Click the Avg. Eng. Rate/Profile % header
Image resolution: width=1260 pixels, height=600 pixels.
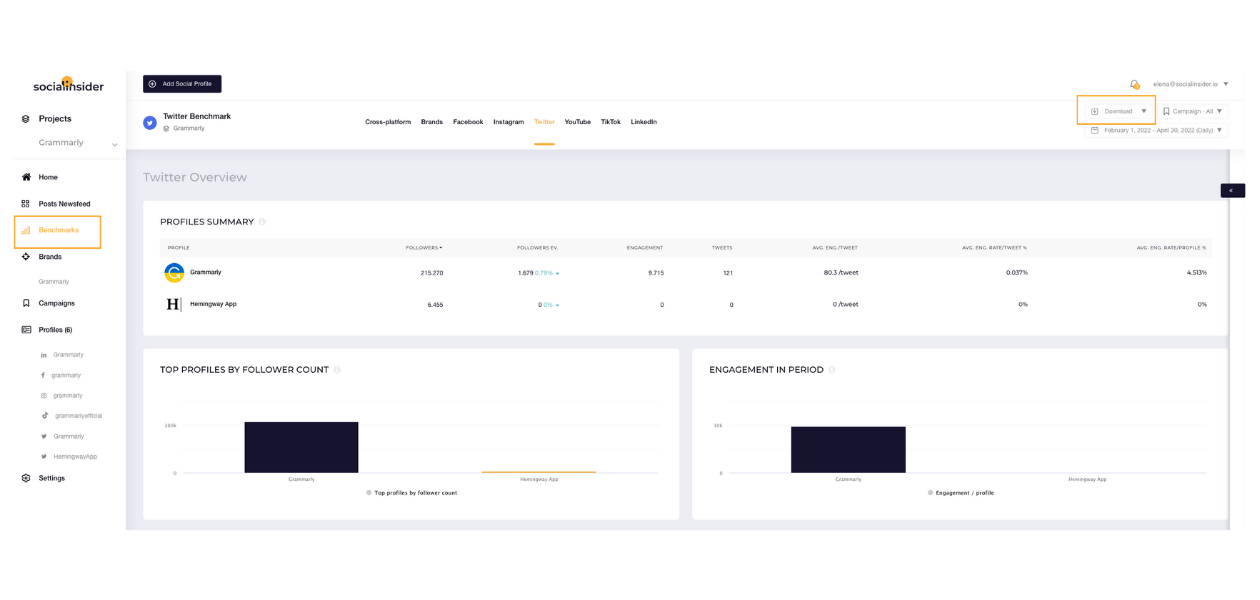point(1171,247)
